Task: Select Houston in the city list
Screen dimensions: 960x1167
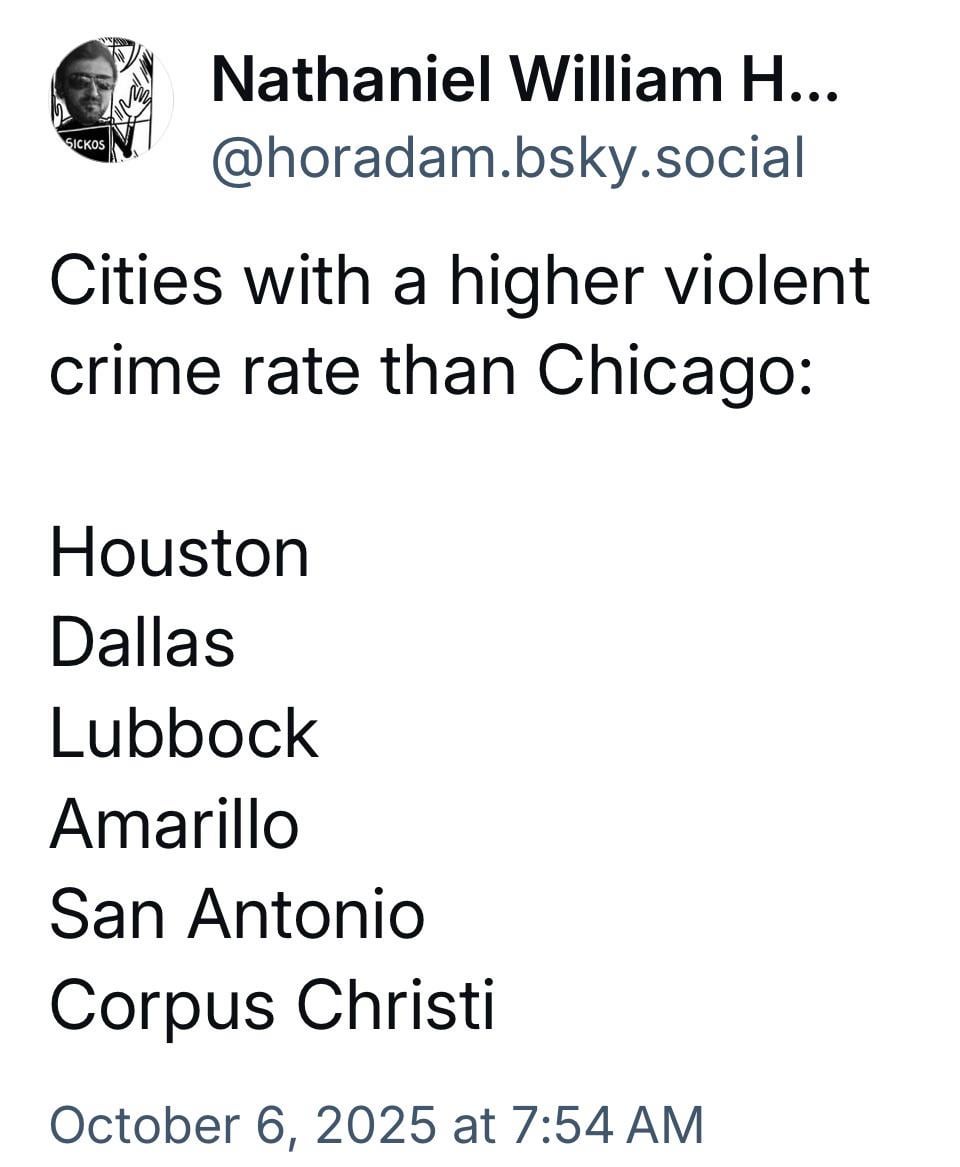Action: coord(179,553)
